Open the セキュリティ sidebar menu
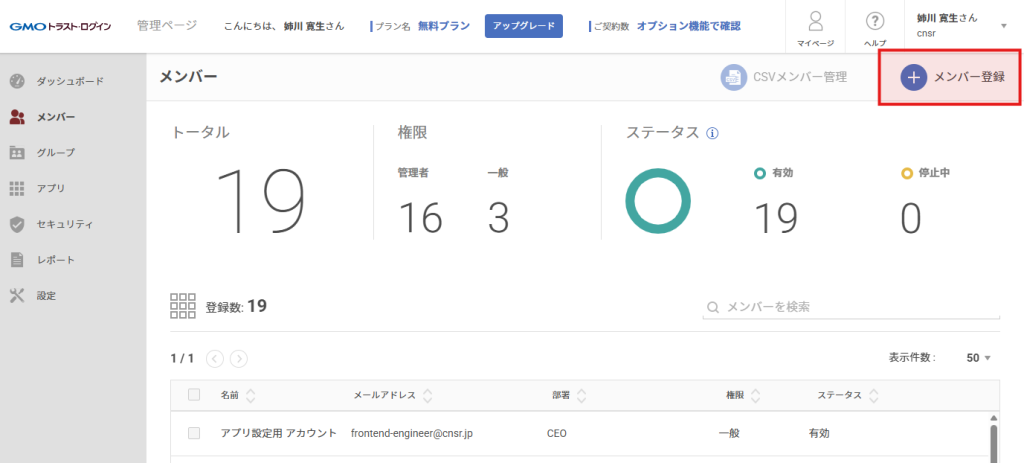1024x463 pixels. (x=64, y=224)
